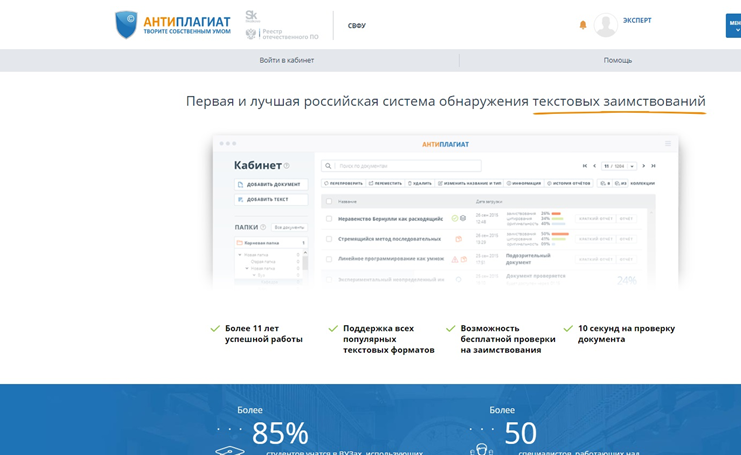Click the ИСТОРИЯ ОТЧЁТОВ toolbar button
The height and width of the screenshot is (455, 741).
(x=569, y=183)
